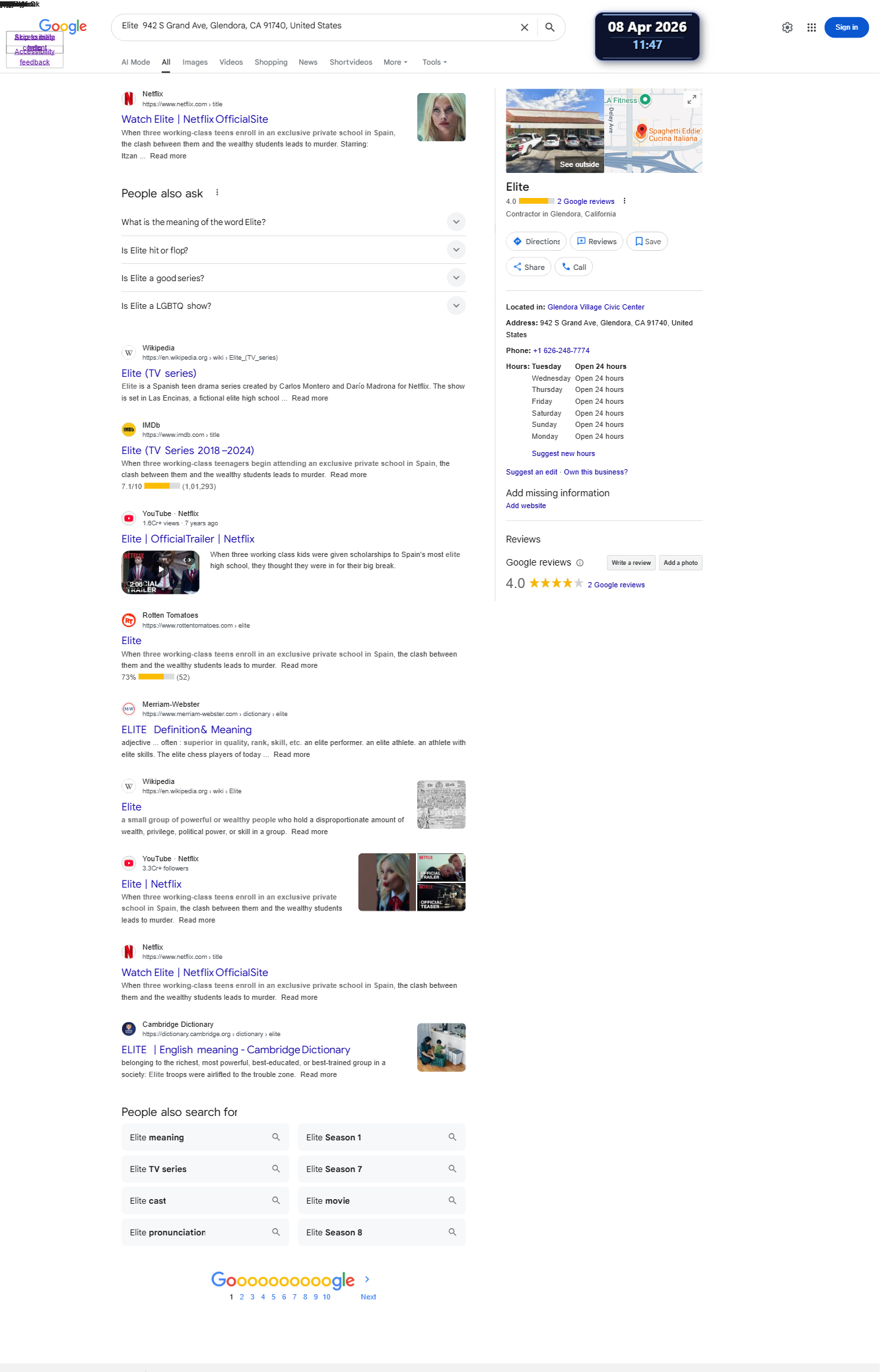Open the Google apps grid icon
Viewport: 890px width, 1372px height.
point(811,28)
